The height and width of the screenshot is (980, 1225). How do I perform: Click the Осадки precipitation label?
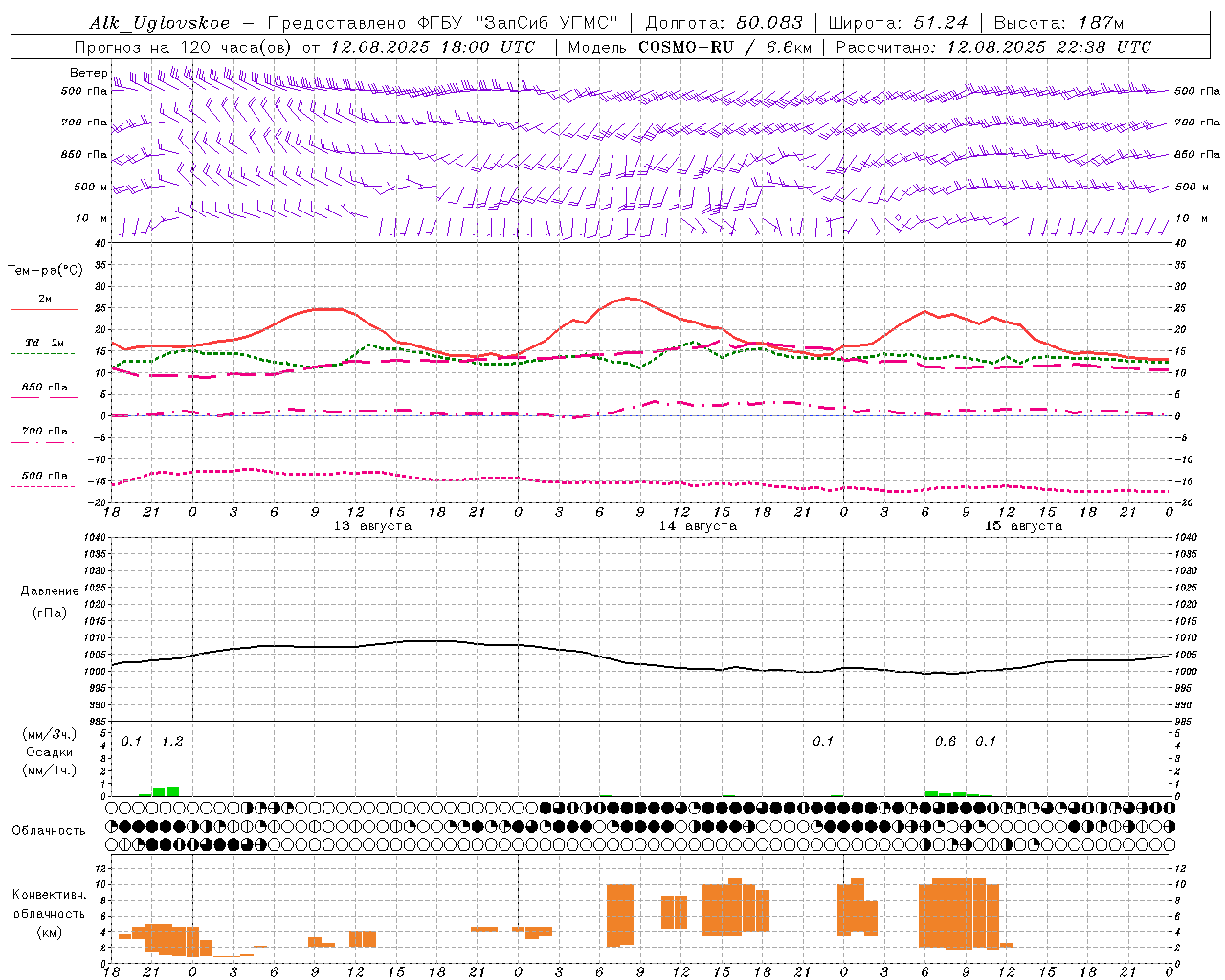click(50, 752)
